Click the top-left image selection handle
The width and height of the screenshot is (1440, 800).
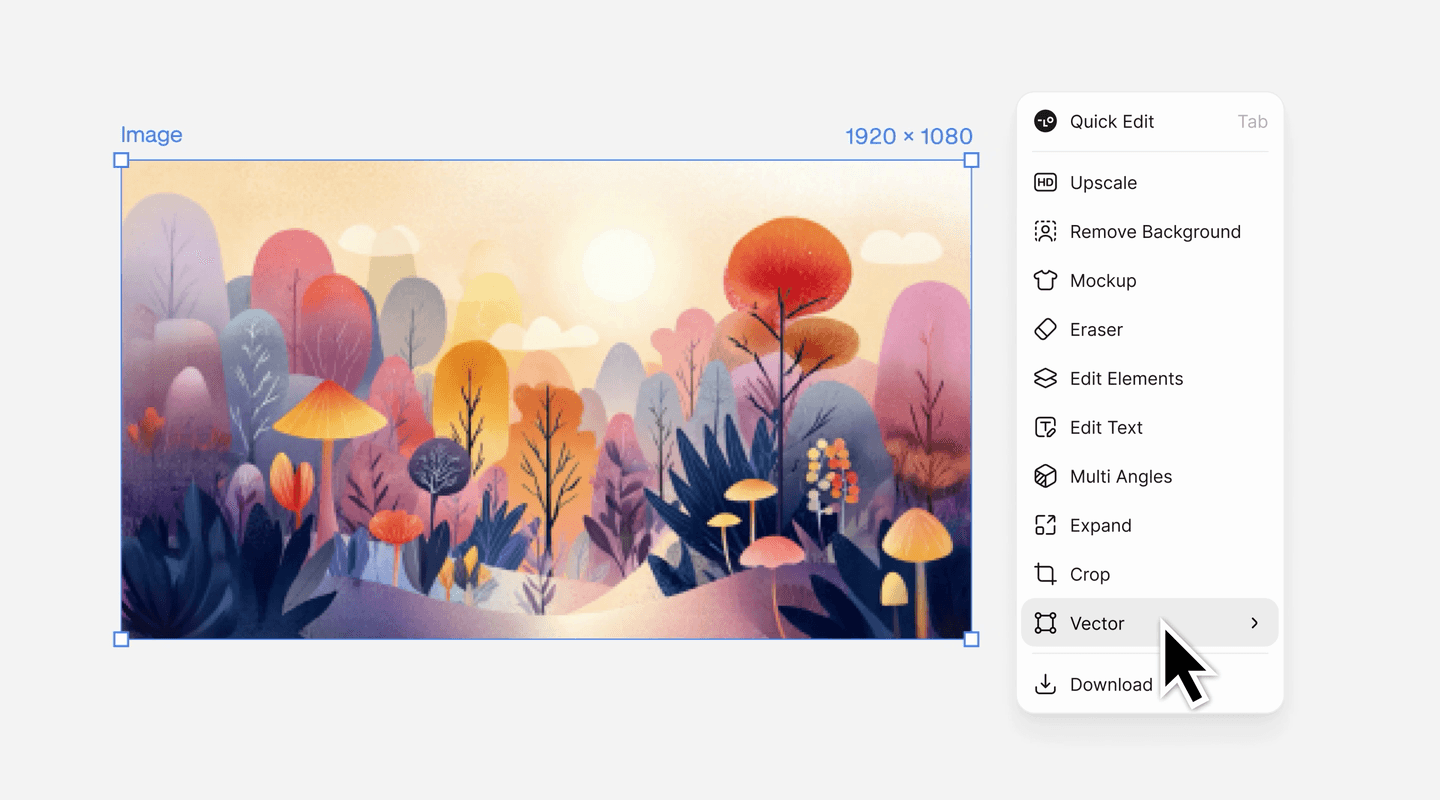[121, 160]
